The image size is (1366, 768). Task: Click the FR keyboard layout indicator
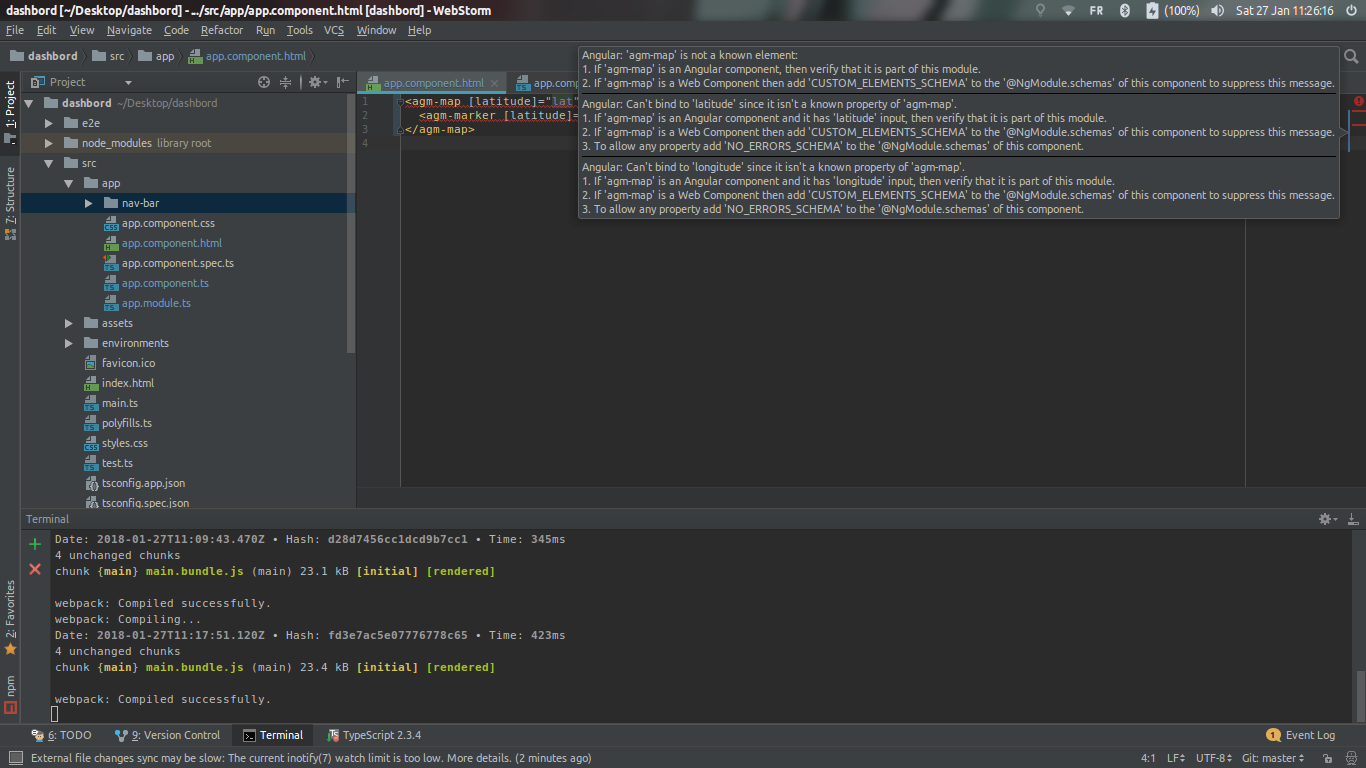click(1096, 10)
